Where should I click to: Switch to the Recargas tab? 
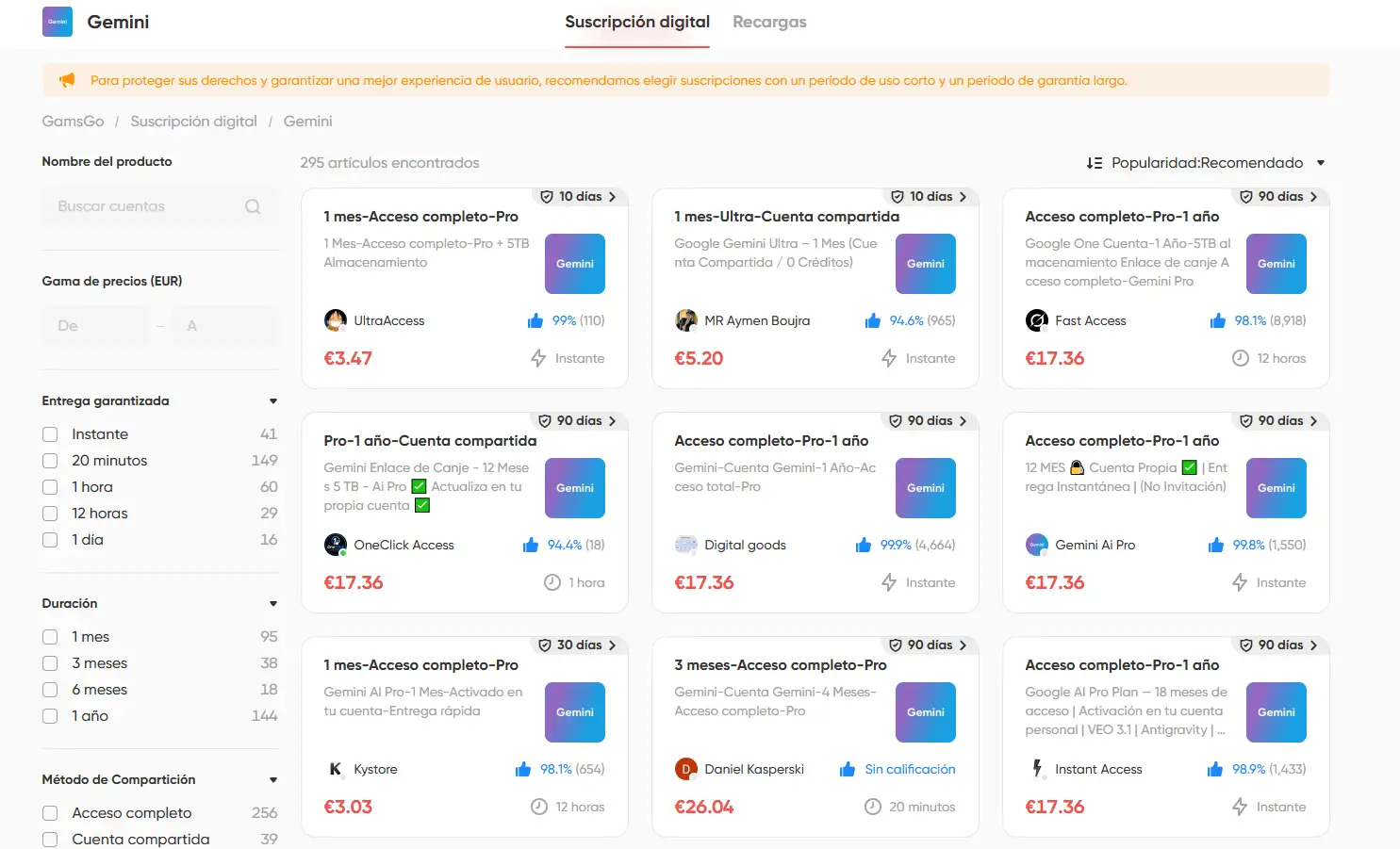(769, 22)
